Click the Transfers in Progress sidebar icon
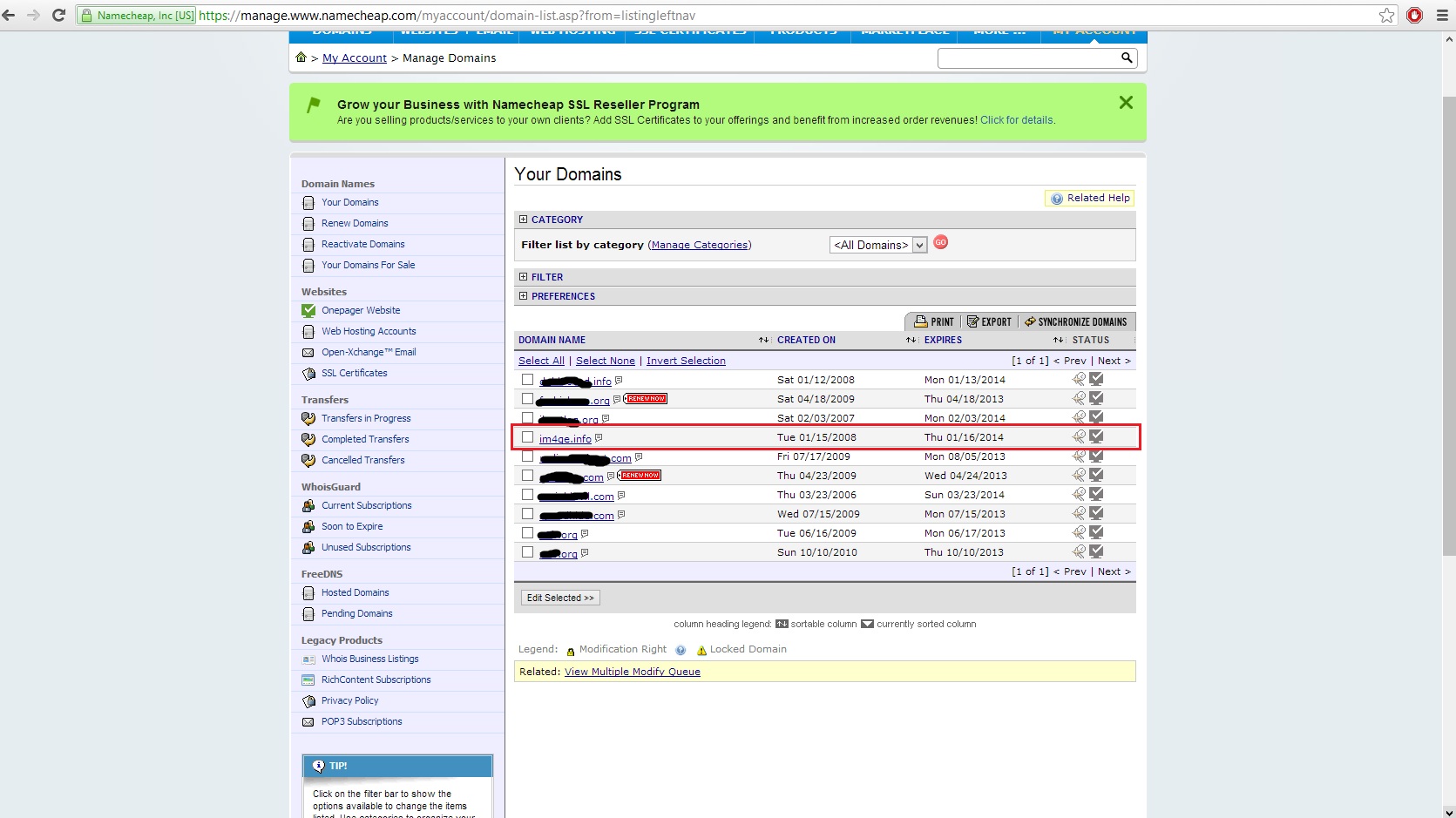 (308, 418)
